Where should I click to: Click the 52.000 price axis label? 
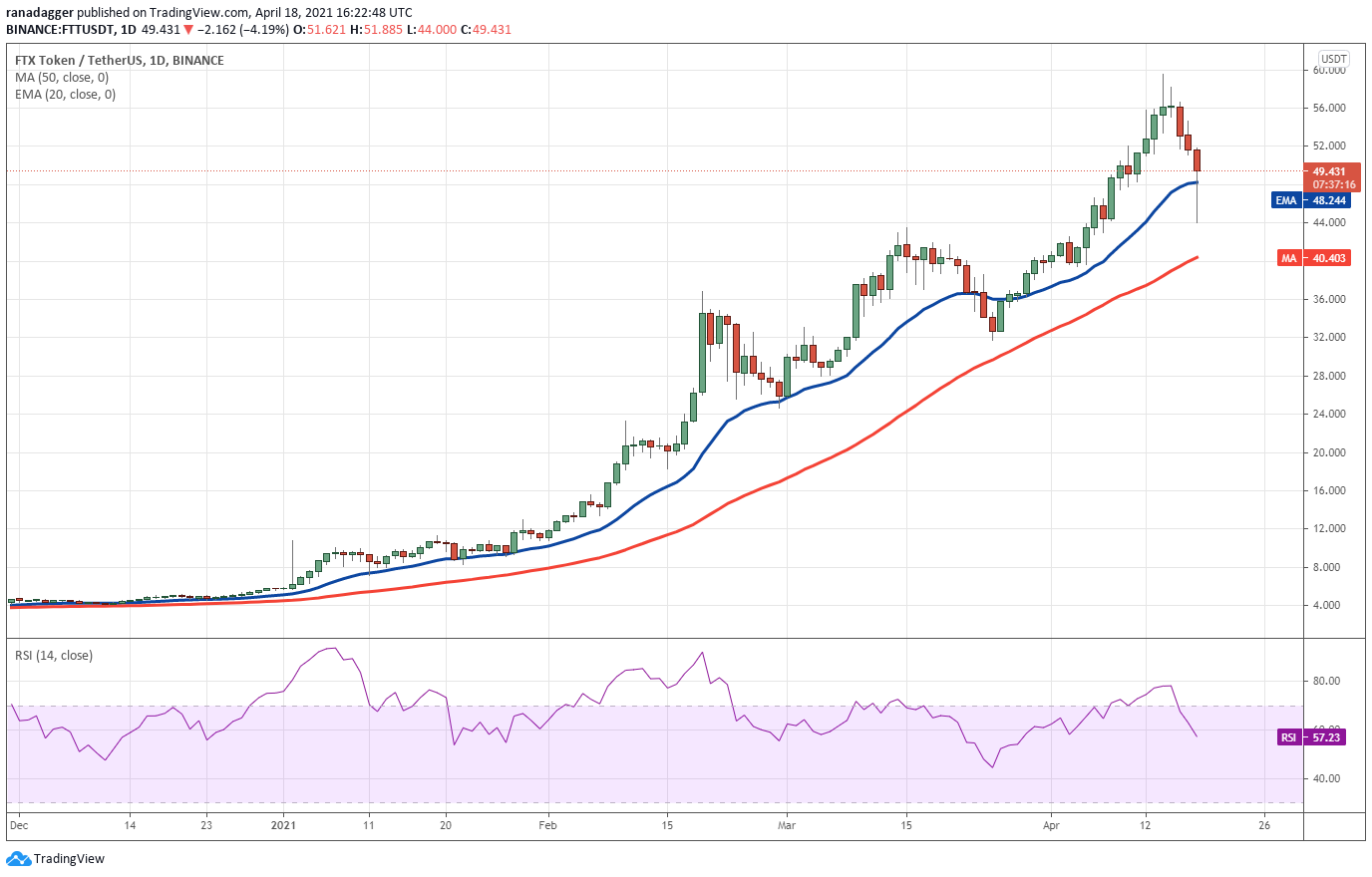pos(1329,146)
